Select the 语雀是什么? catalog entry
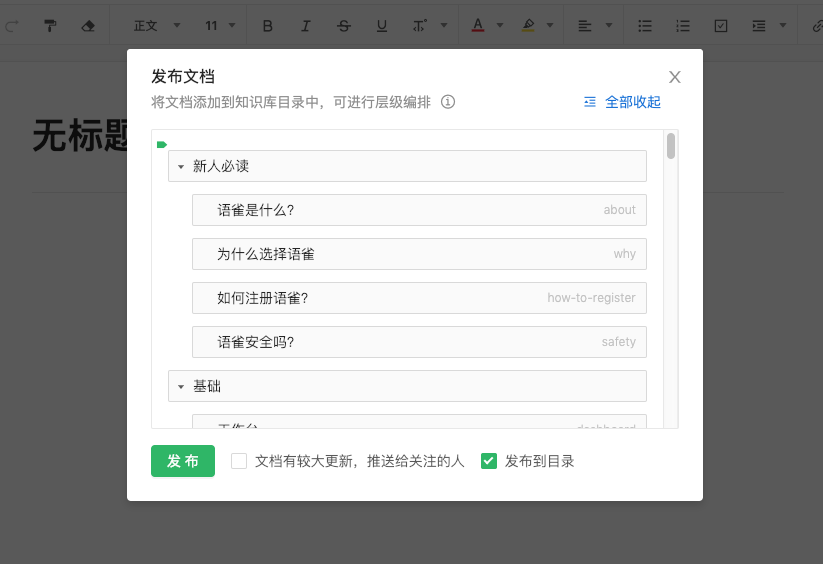823x564 pixels. tap(419, 210)
